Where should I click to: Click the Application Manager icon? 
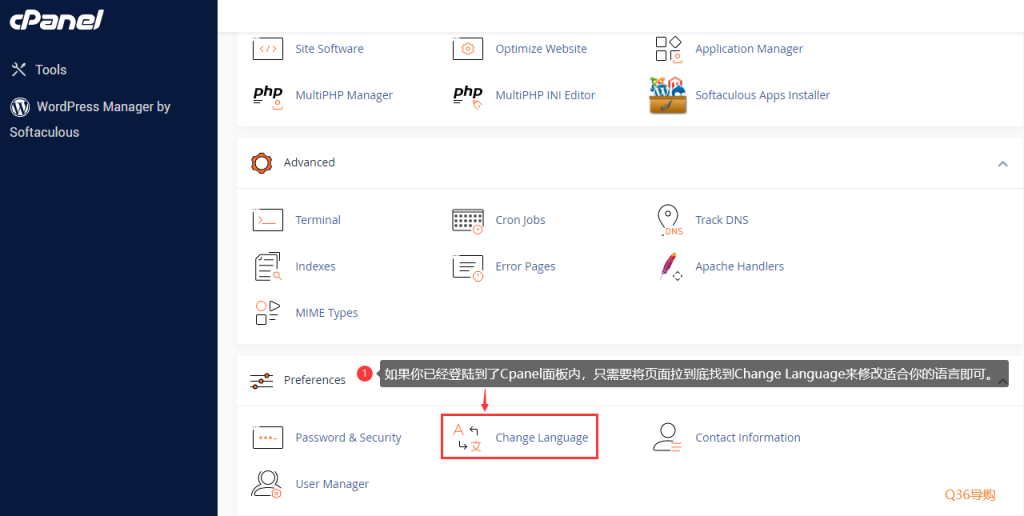pos(668,49)
